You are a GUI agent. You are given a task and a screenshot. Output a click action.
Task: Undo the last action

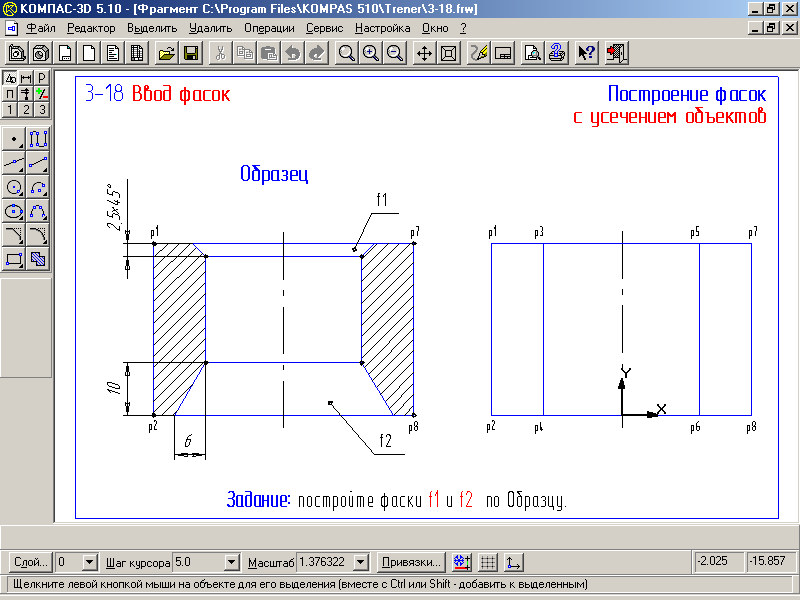[x=293, y=53]
